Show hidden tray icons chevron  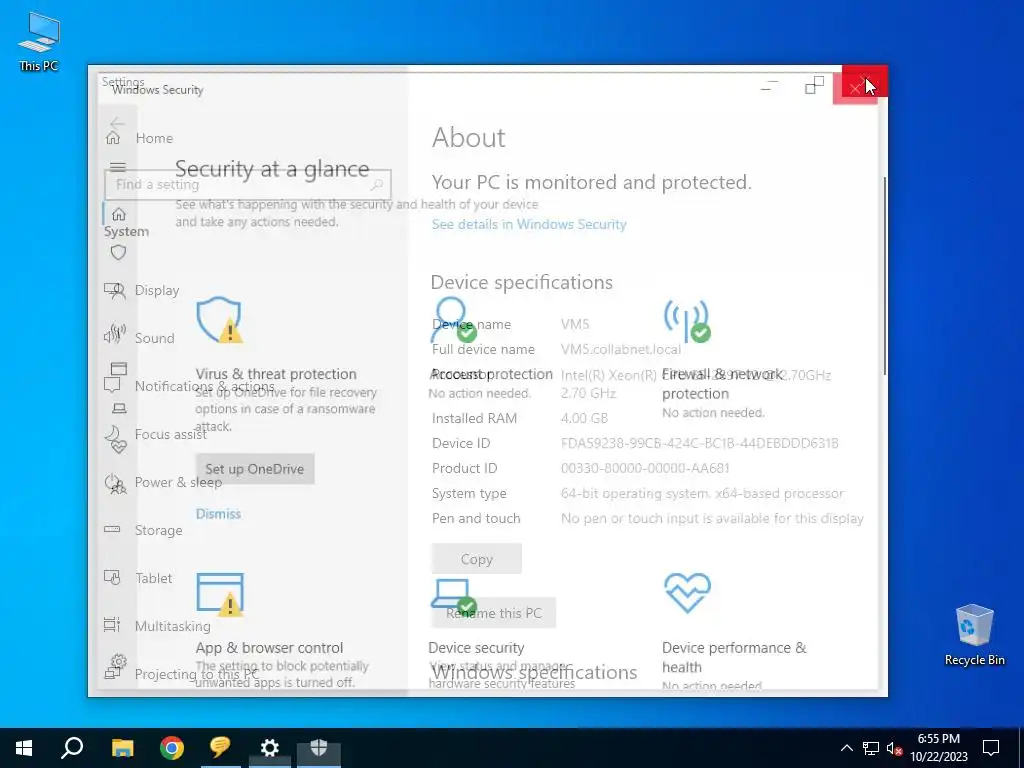[846, 748]
